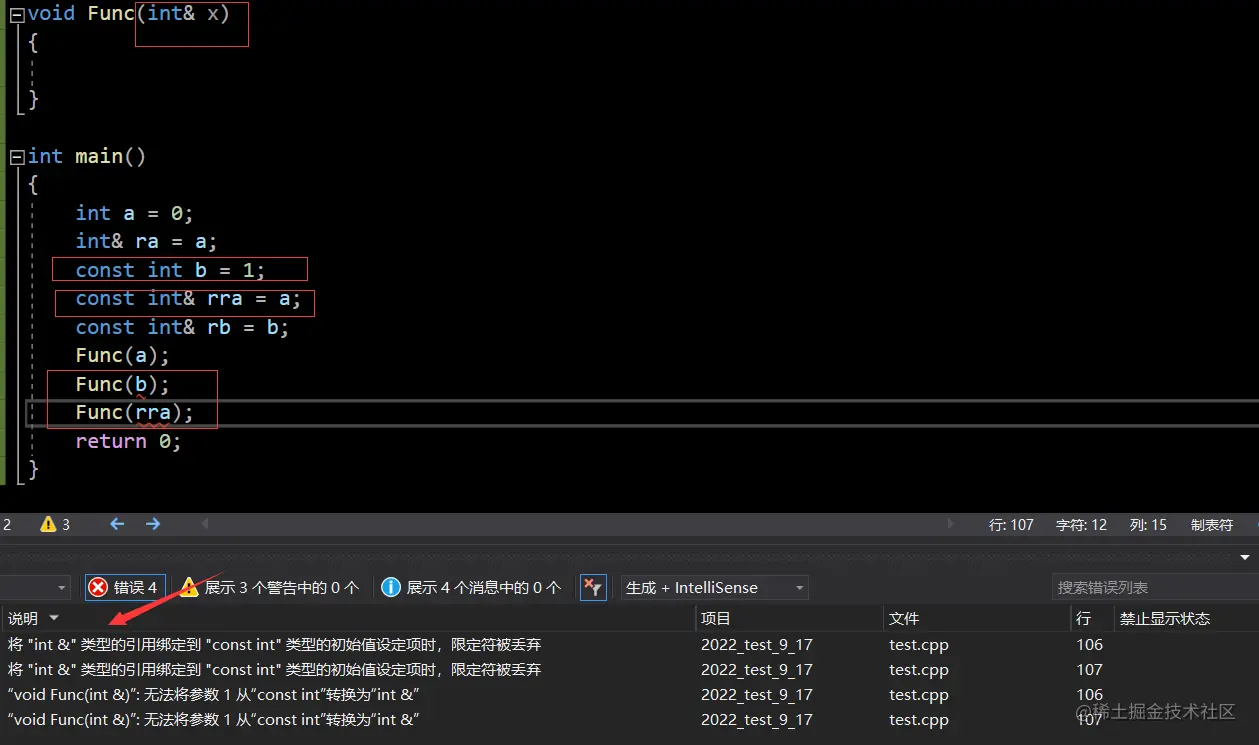1259x745 pixels.
Task: Click the code line return 0;
Action: [x=128, y=441]
